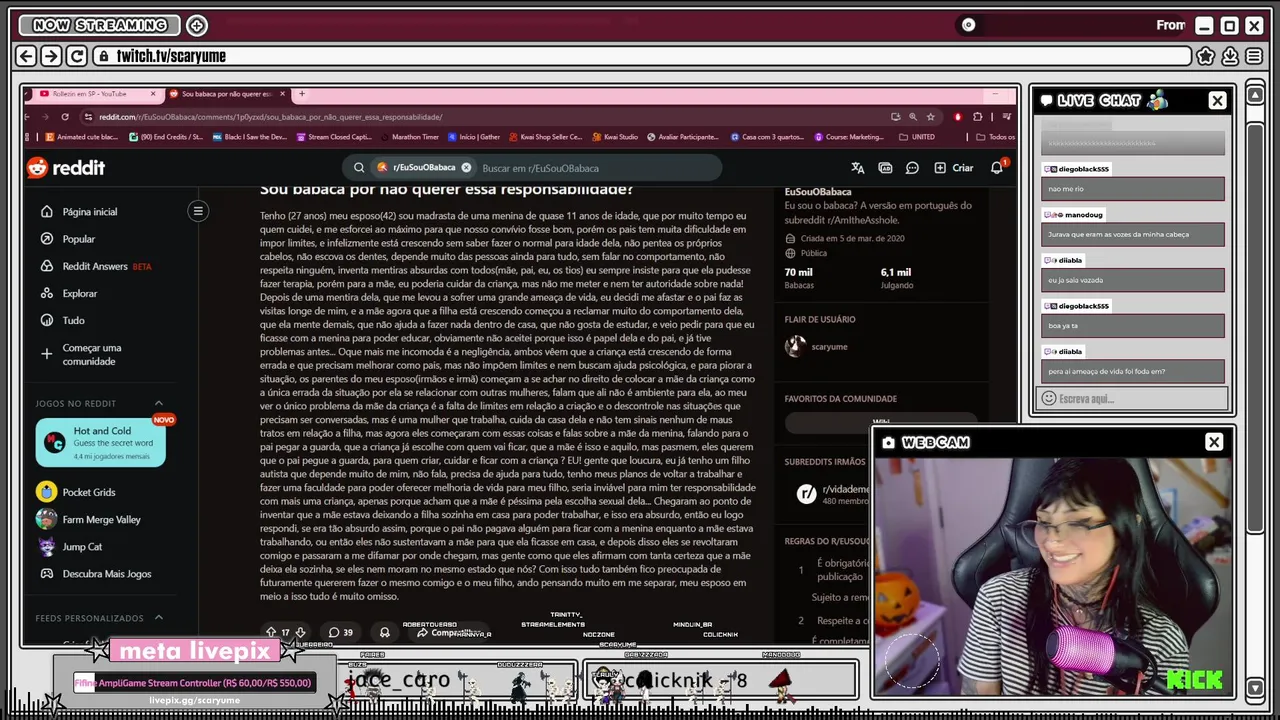Close the Live Chat panel

(x=1217, y=100)
